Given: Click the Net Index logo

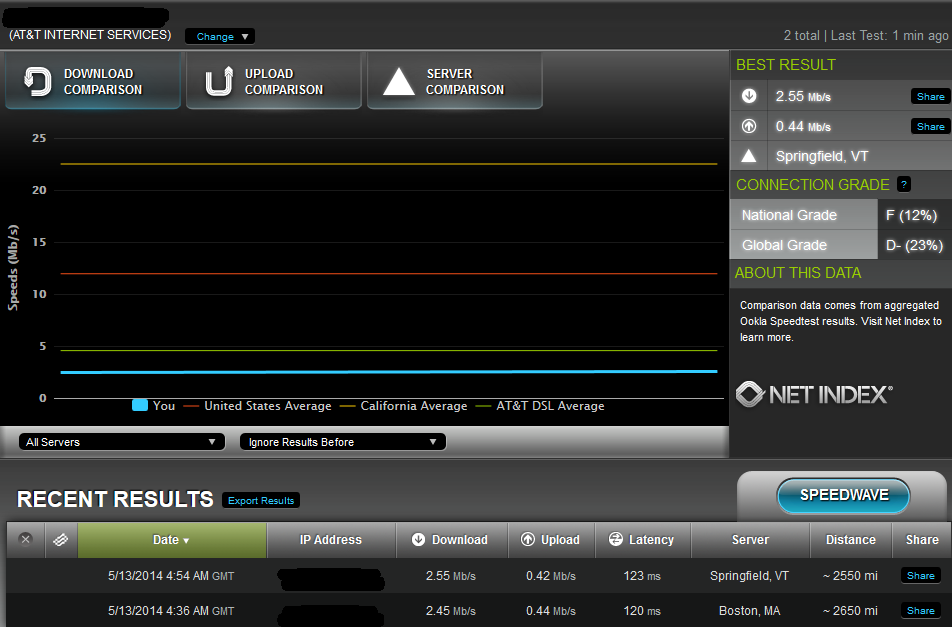Looking at the screenshot, I should point(814,394).
